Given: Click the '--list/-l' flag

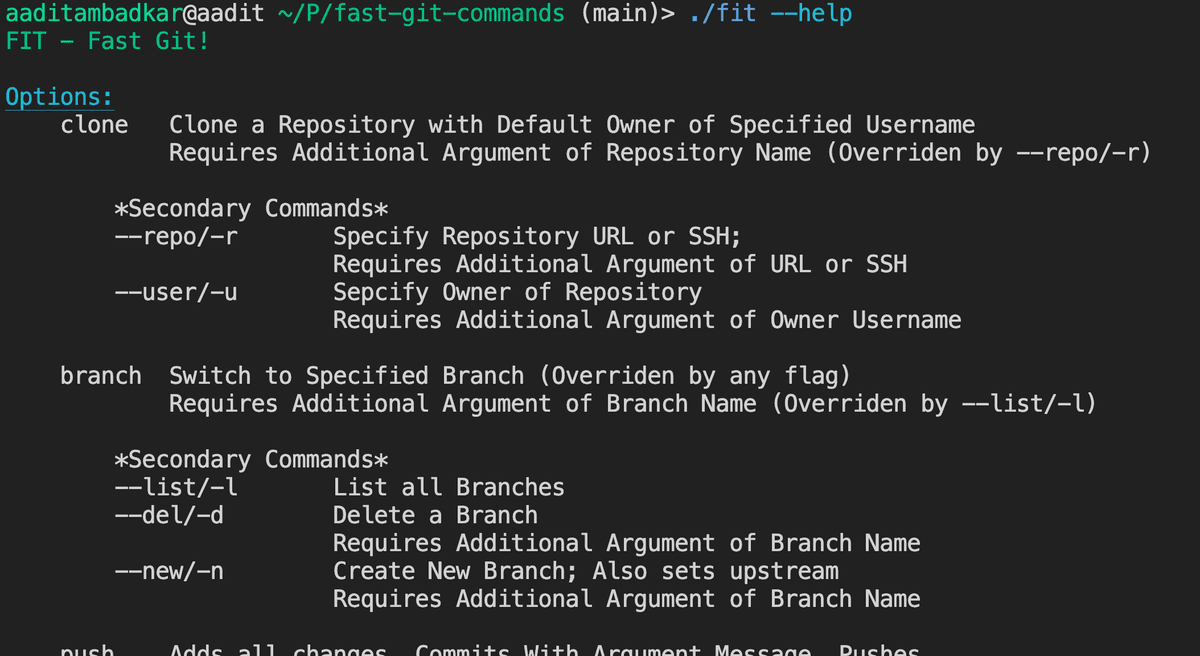Looking at the screenshot, I should [x=176, y=488].
